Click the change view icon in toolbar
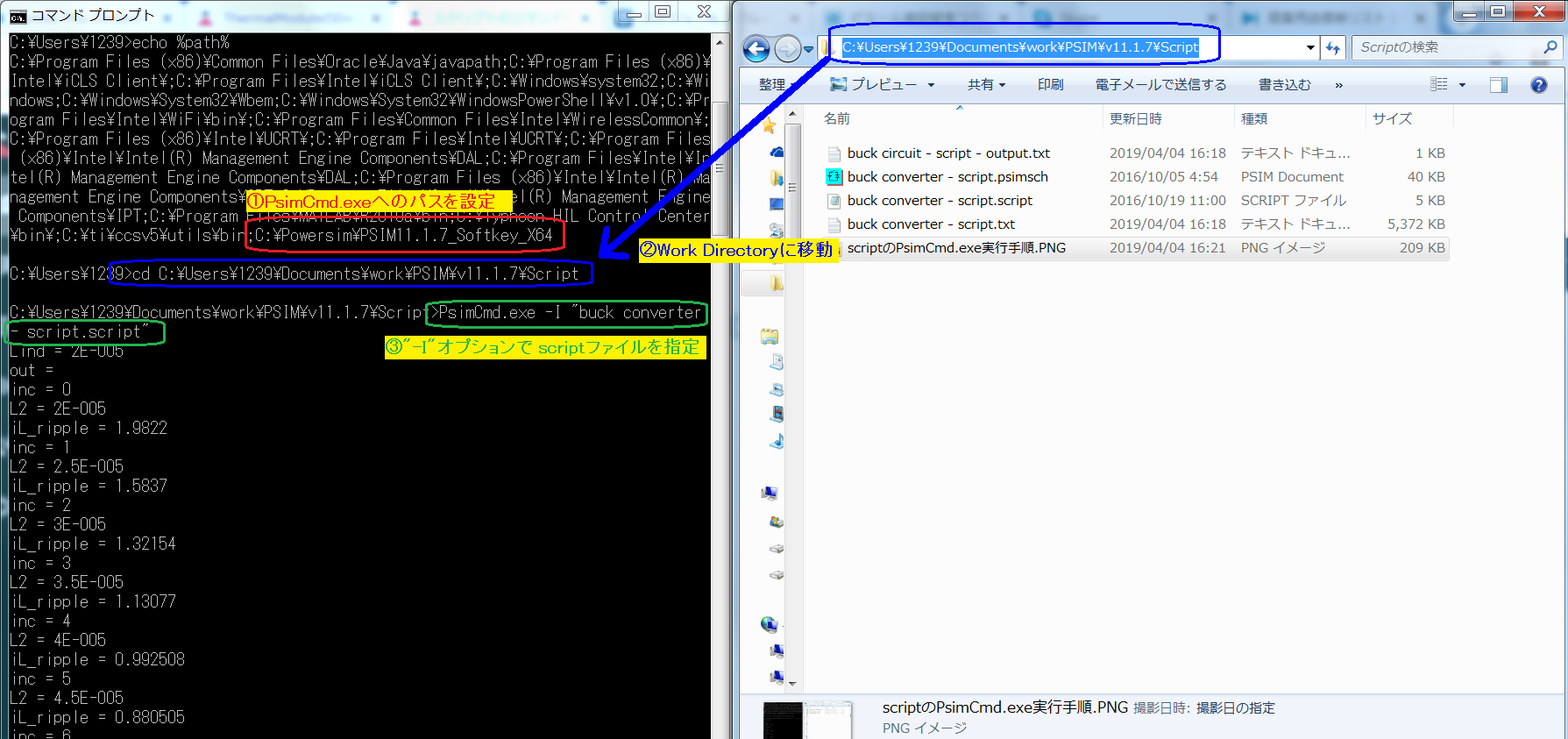The width and height of the screenshot is (1568, 739). coord(1439,85)
